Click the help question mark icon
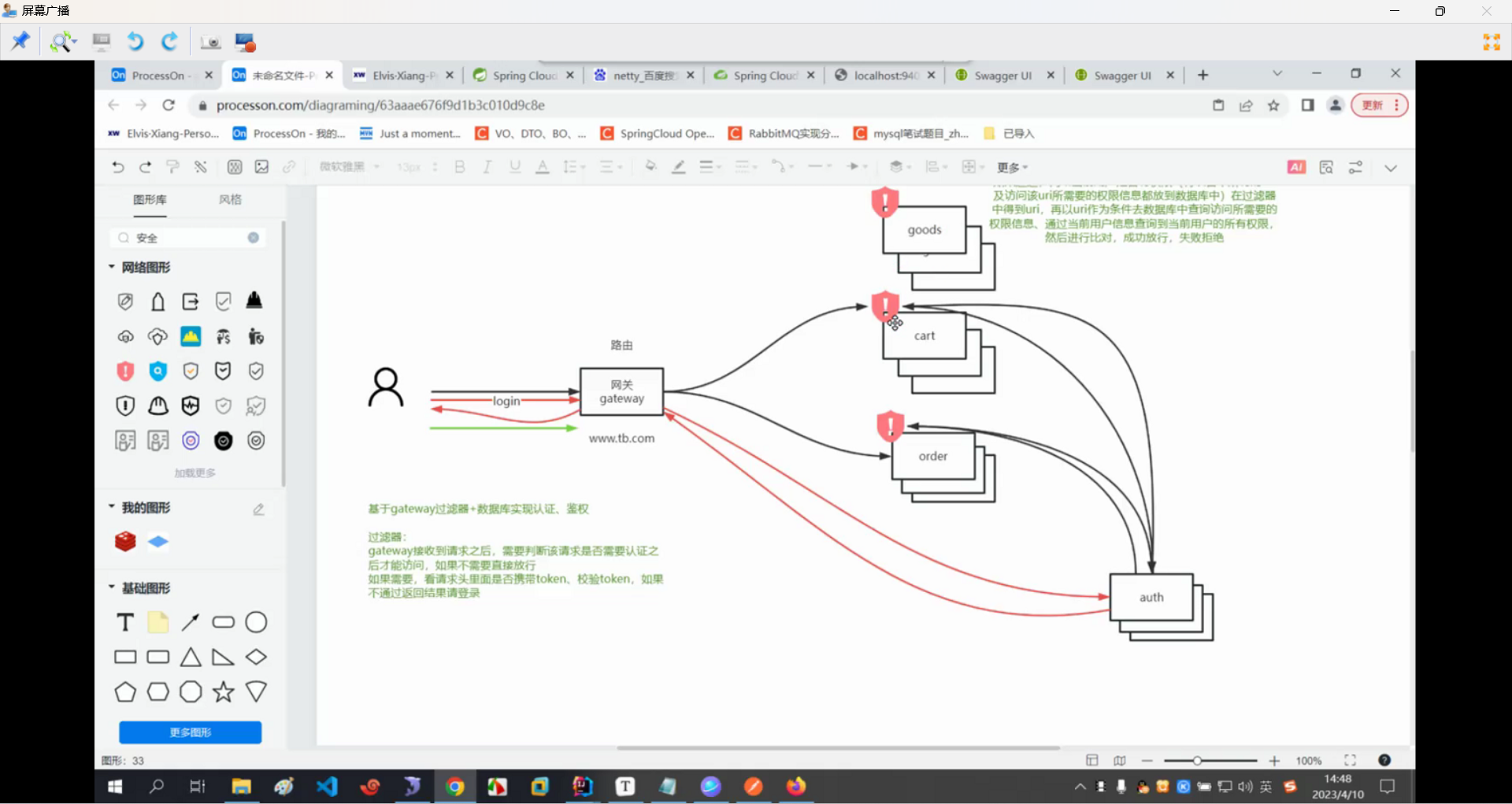The image size is (1512, 804). click(x=1384, y=761)
